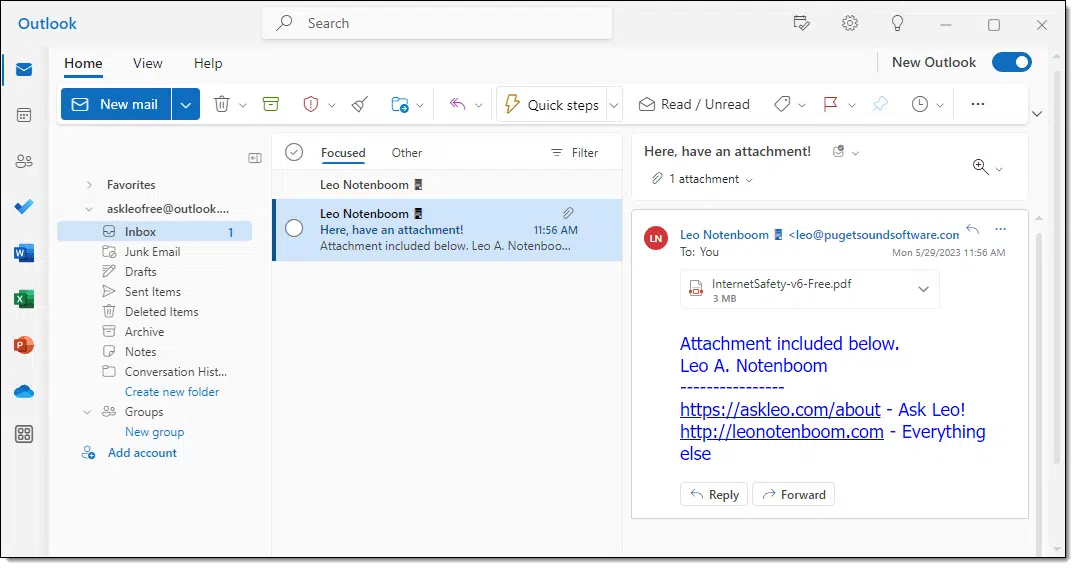Click Create new folder link
The width and height of the screenshot is (1076, 568).
click(172, 392)
